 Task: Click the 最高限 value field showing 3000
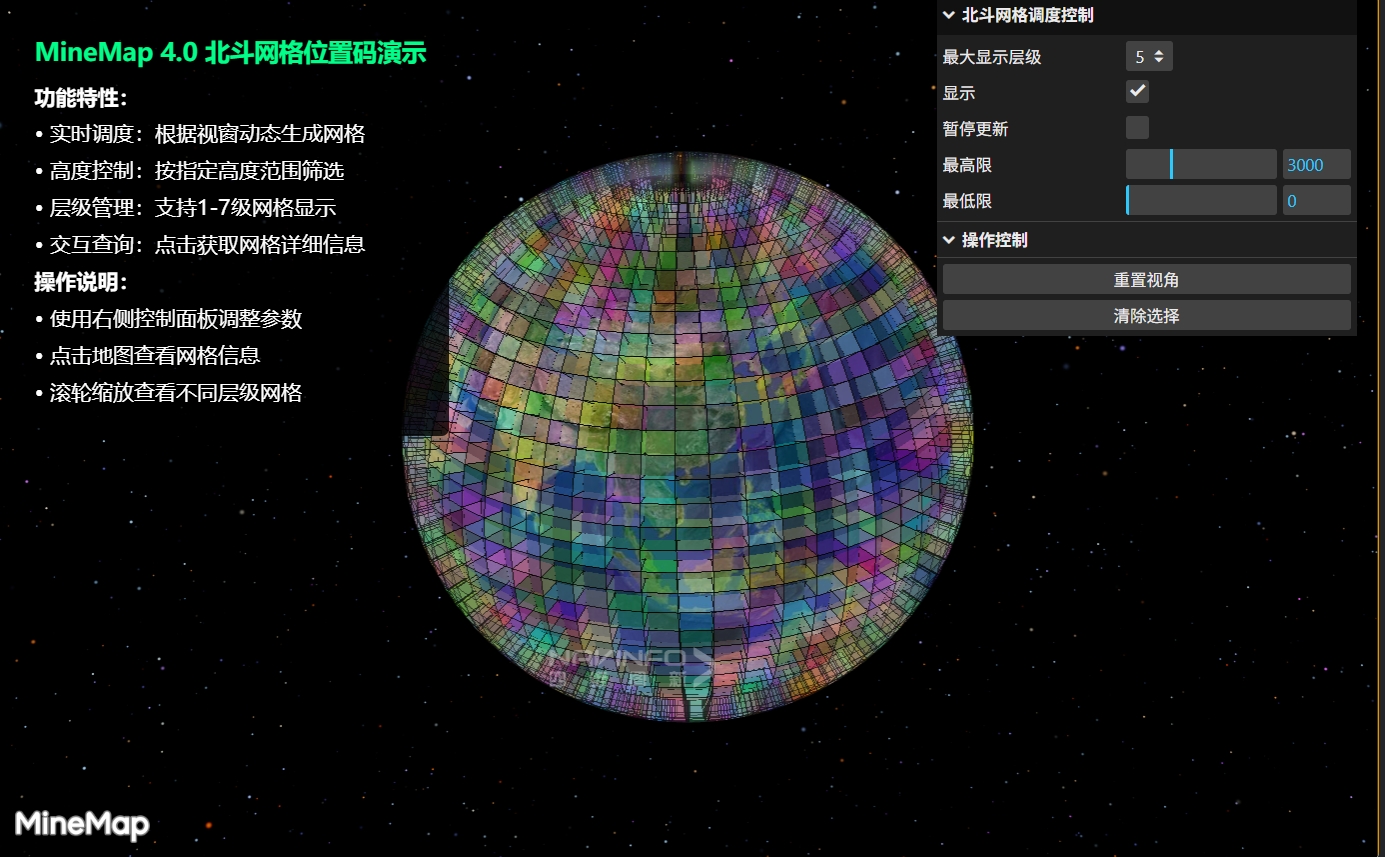[1317, 165]
